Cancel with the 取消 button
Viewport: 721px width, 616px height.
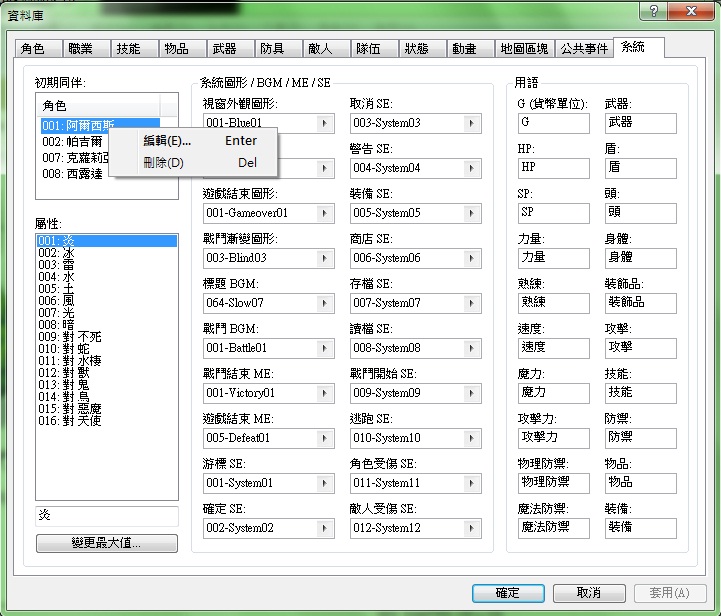(x=589, y=593)
